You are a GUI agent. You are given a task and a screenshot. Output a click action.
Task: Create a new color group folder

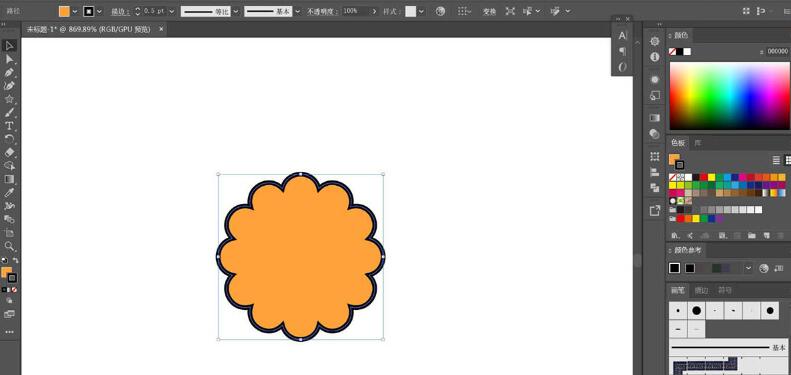(x=752, y=236)
